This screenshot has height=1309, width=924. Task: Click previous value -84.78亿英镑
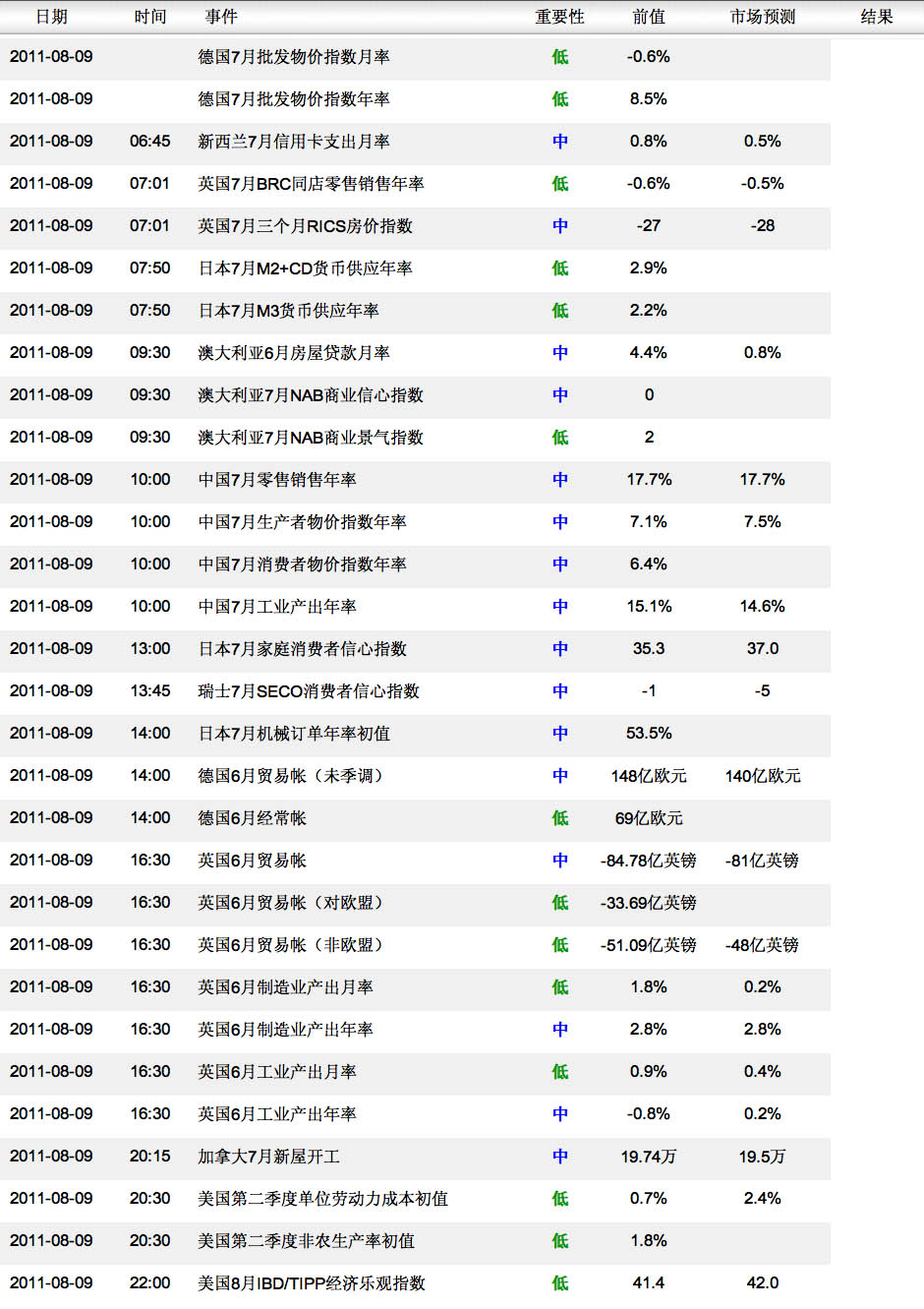point(649,861)
